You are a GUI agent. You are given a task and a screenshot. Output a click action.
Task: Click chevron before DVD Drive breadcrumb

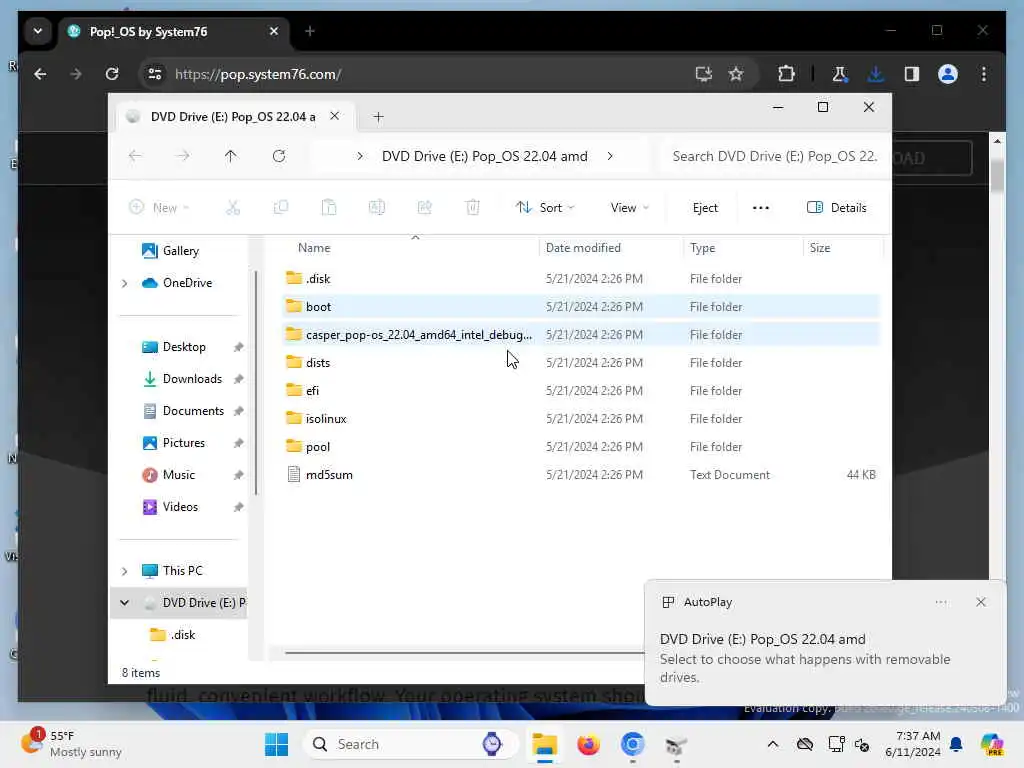[360, 156]
